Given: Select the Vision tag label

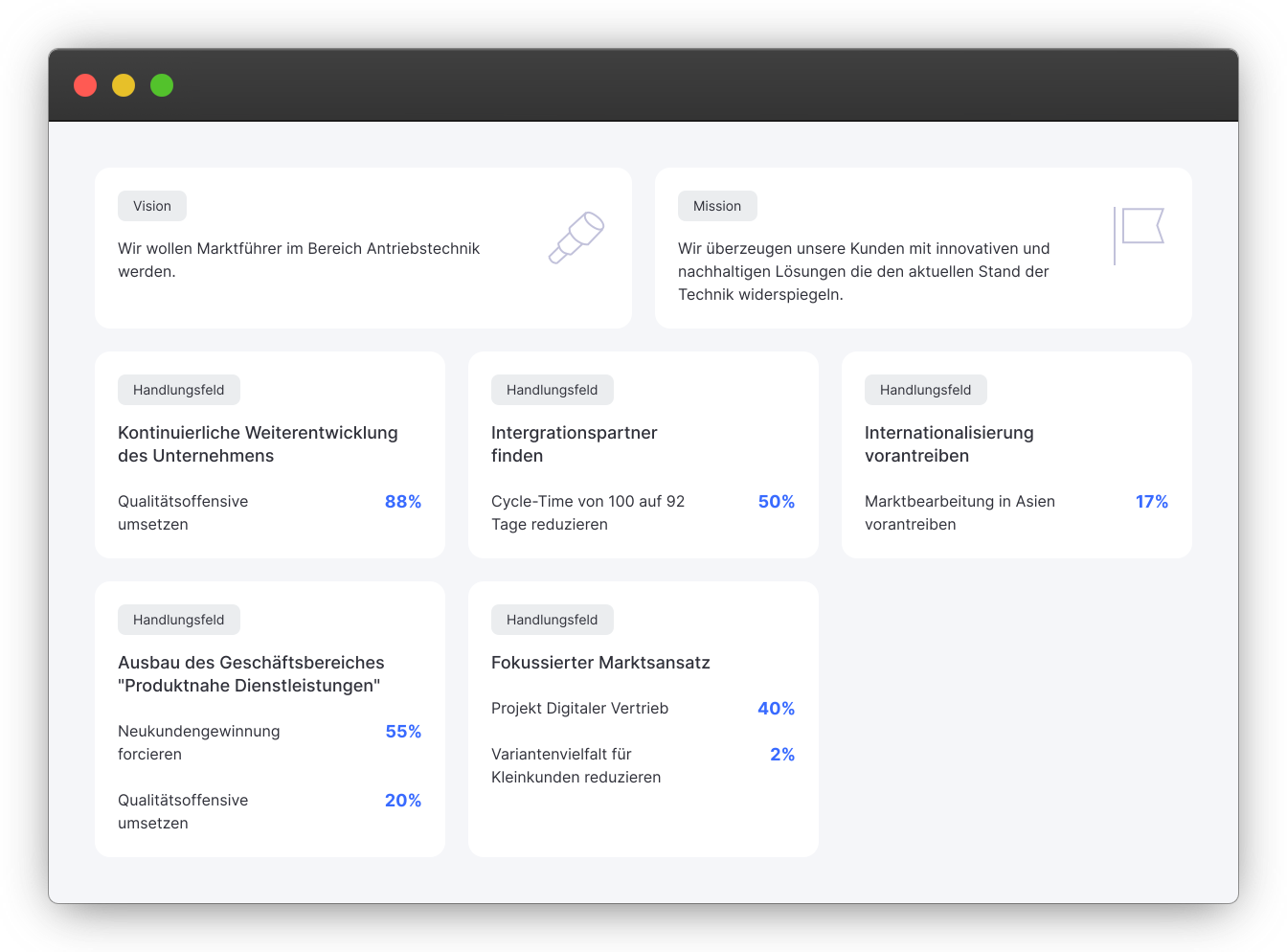Looking at the screenshot, I should tap(152, 206).
